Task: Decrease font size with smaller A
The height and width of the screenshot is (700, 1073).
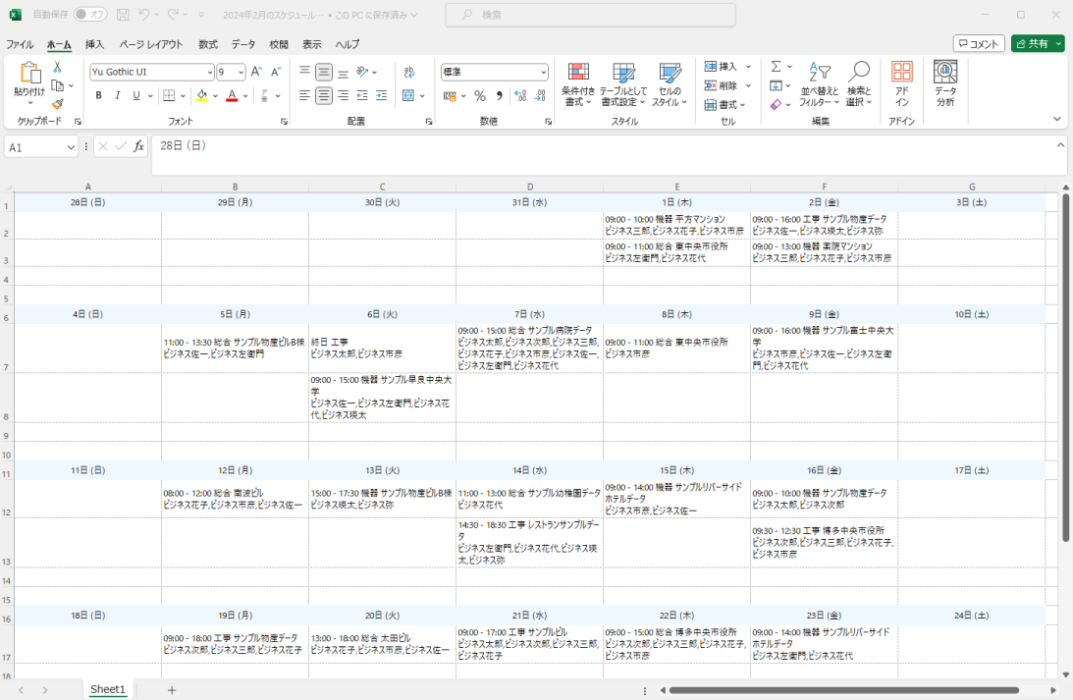Action: (276, 72)
